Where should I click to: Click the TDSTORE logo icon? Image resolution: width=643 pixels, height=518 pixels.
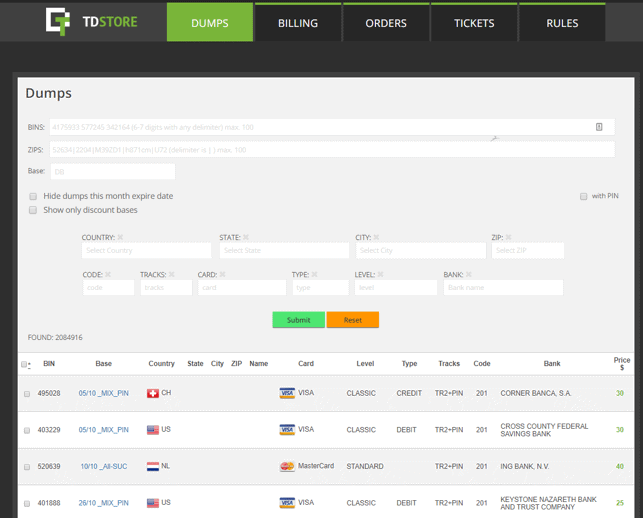[x=57, y=21]
